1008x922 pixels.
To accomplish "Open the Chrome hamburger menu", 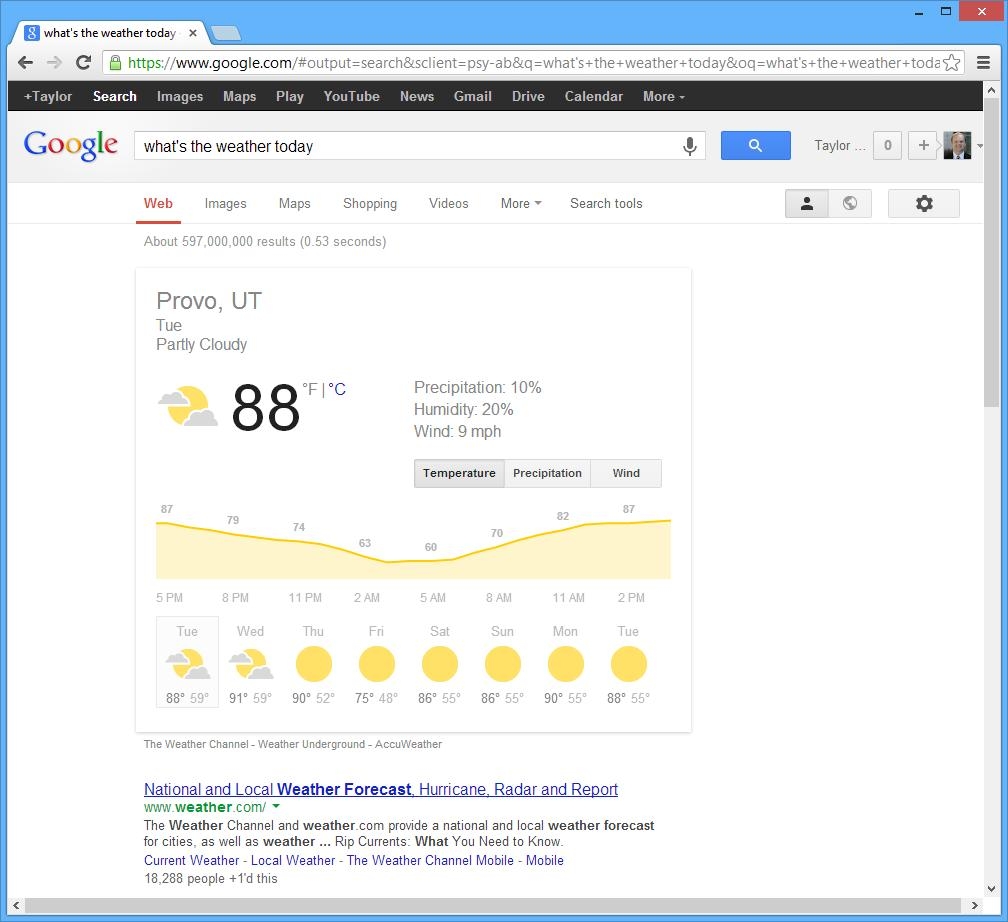I will point(983,62).
